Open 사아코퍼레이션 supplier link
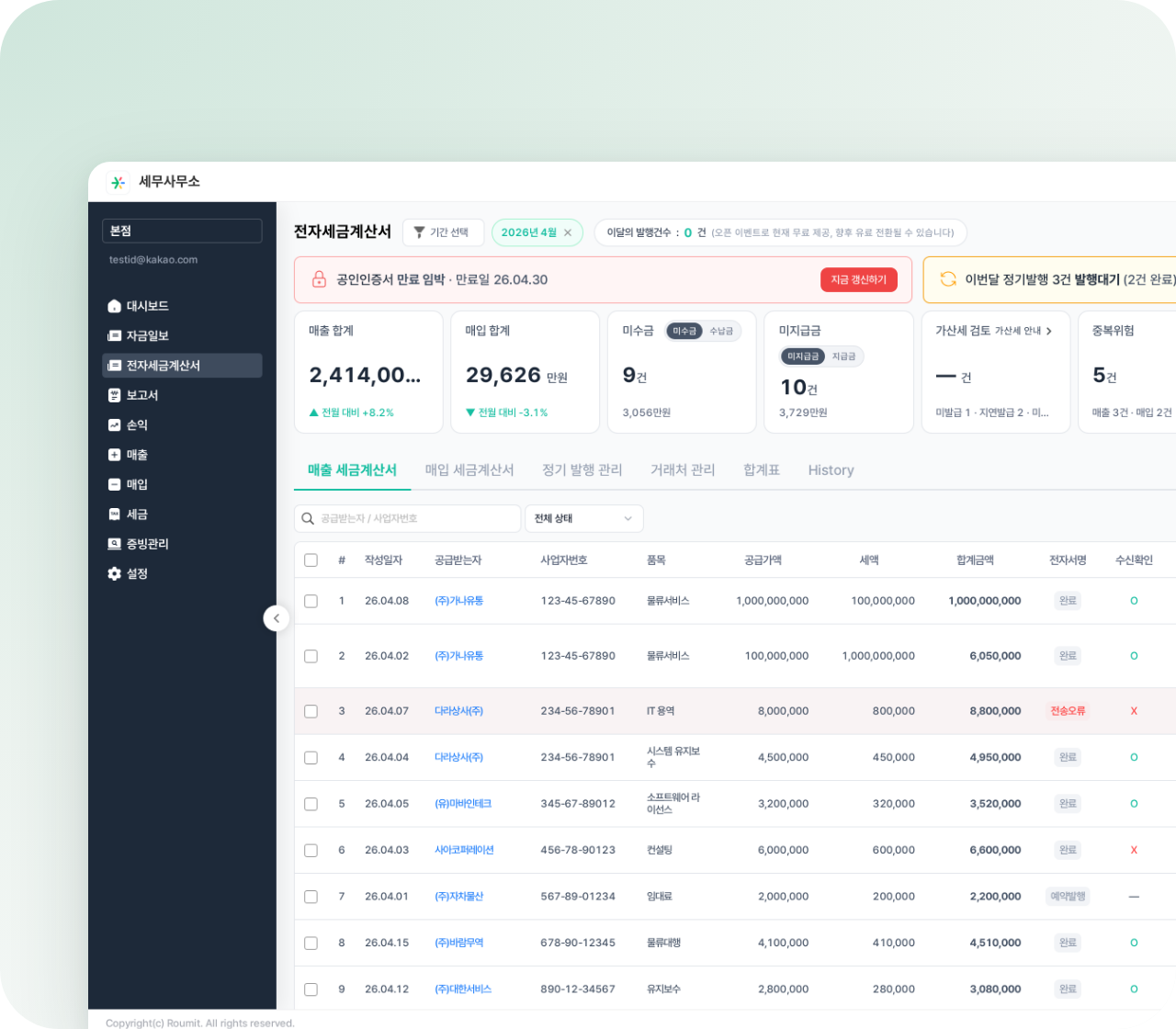 pyautogui.click(x=464, y=851)
